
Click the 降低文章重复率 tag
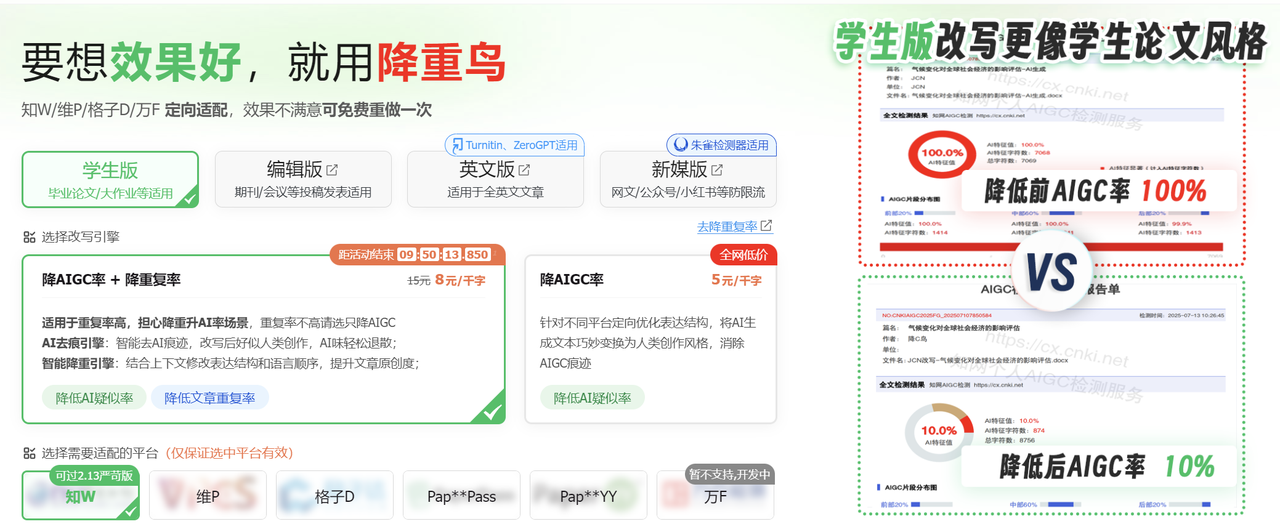210,397
